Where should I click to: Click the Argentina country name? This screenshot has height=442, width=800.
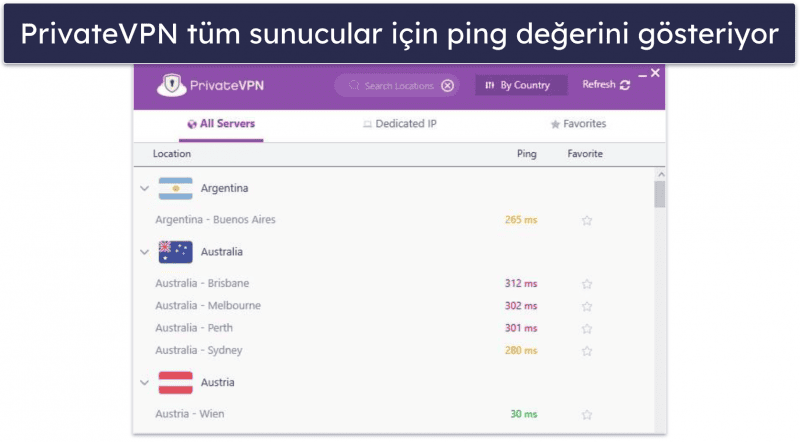pos(224,188)
